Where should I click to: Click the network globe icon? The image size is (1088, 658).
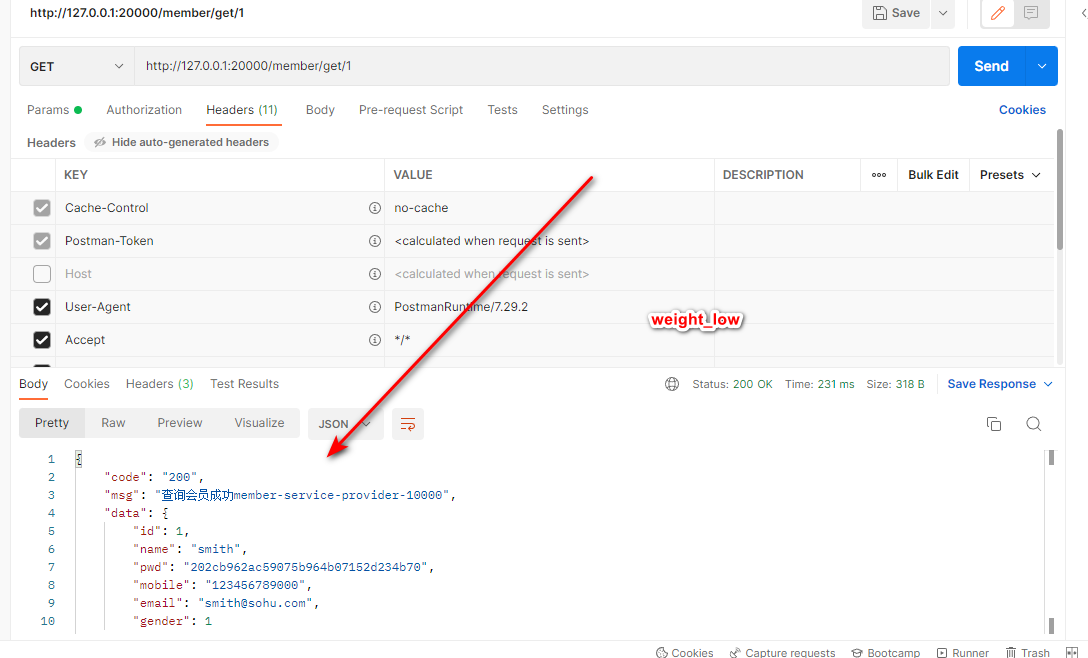[672, 385]
